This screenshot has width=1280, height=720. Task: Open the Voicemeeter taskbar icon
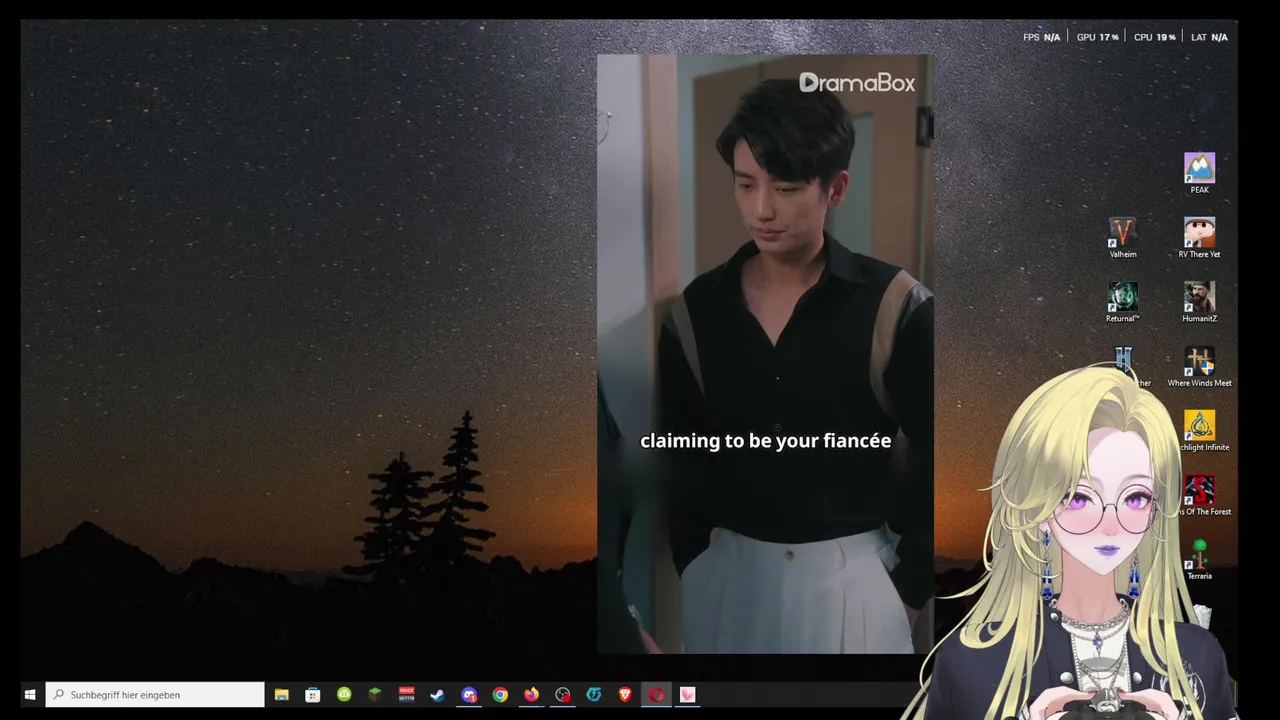coord(406,694)
